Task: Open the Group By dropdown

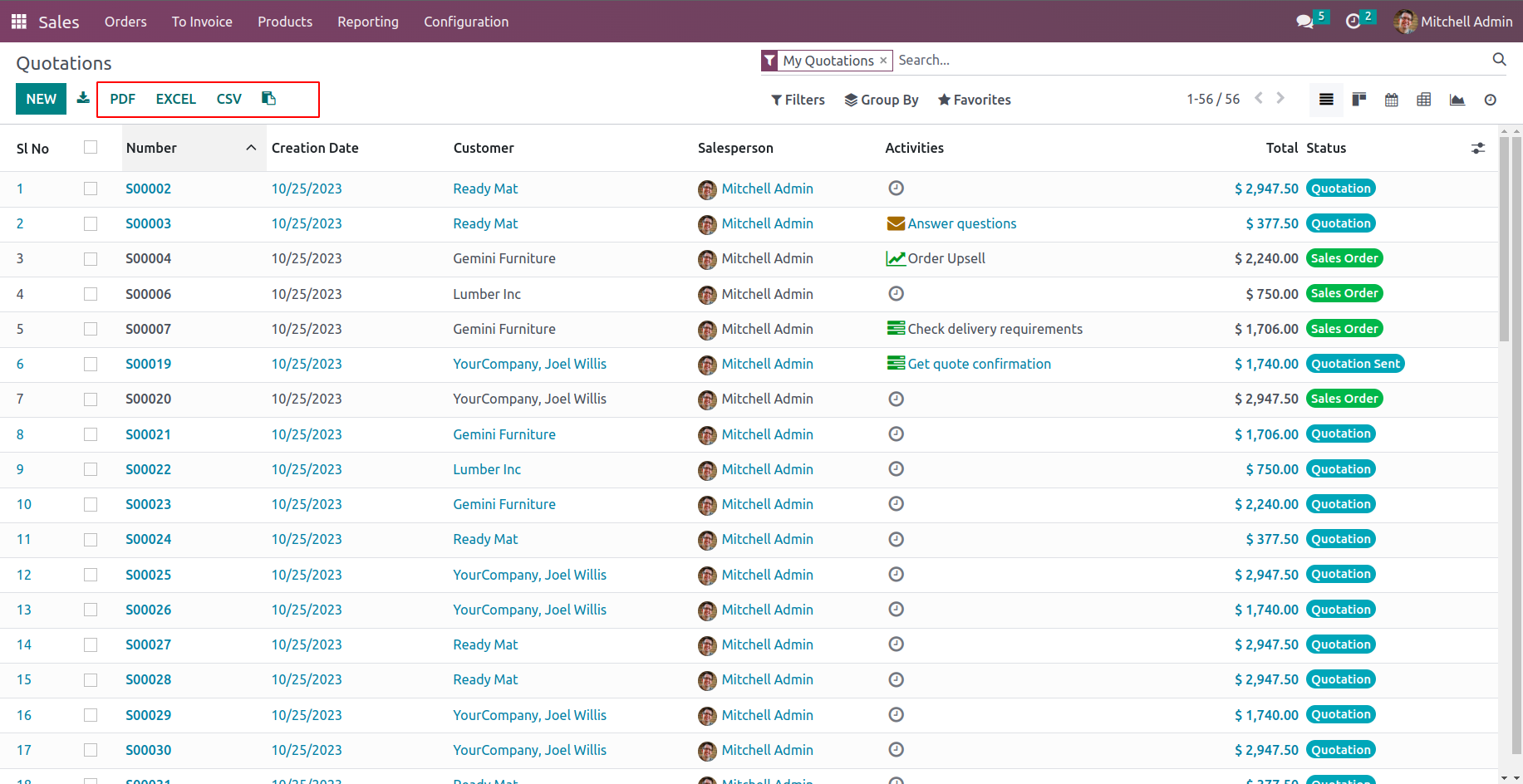Action: point(882,100)
